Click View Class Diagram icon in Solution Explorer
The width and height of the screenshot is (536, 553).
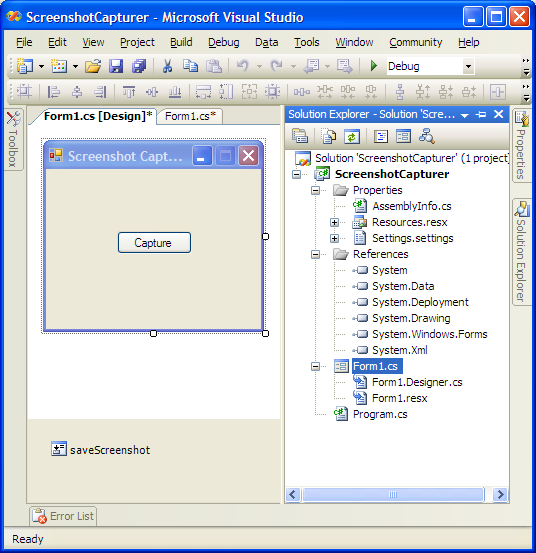click(x=426, y=136)
